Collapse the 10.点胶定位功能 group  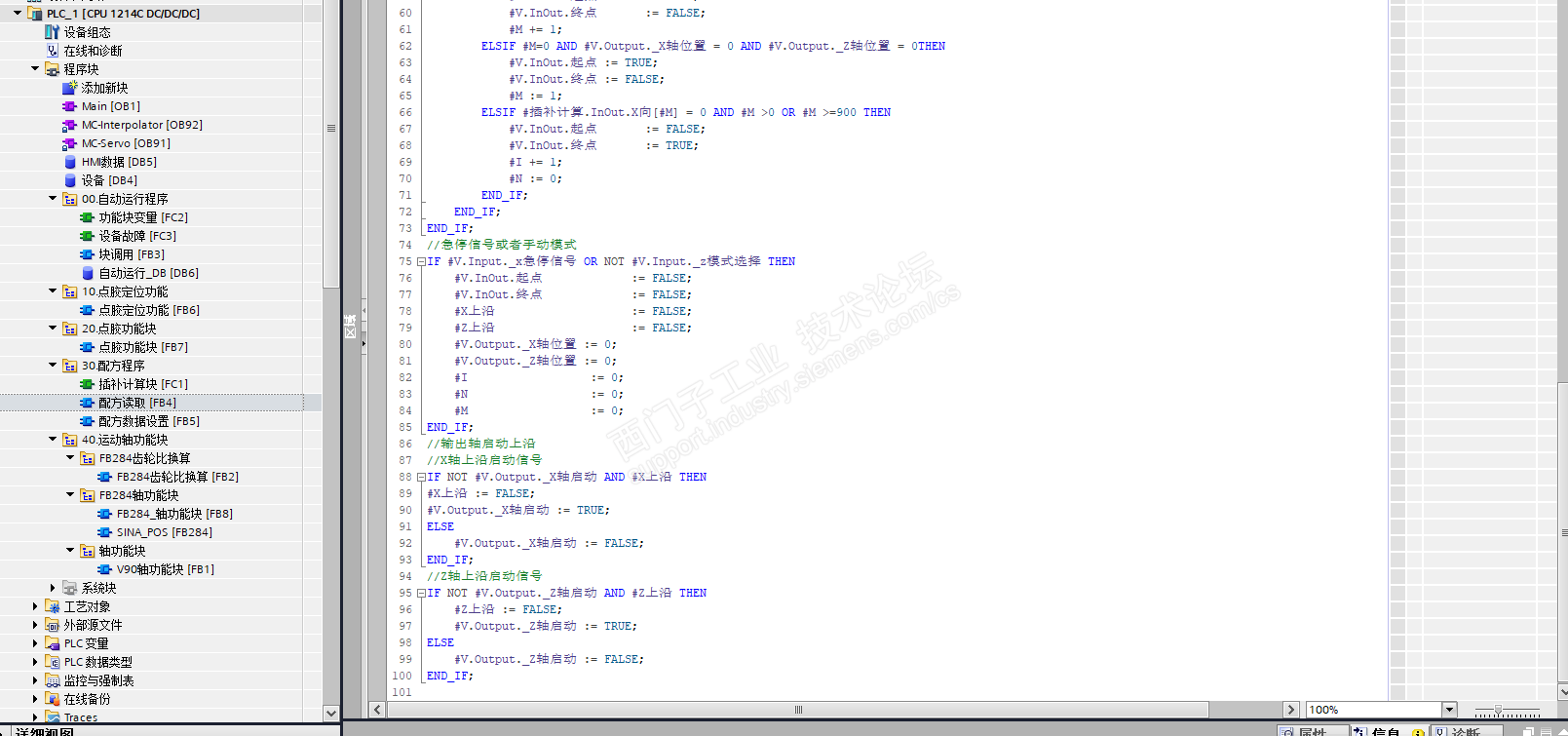click(x=53, y=291)
